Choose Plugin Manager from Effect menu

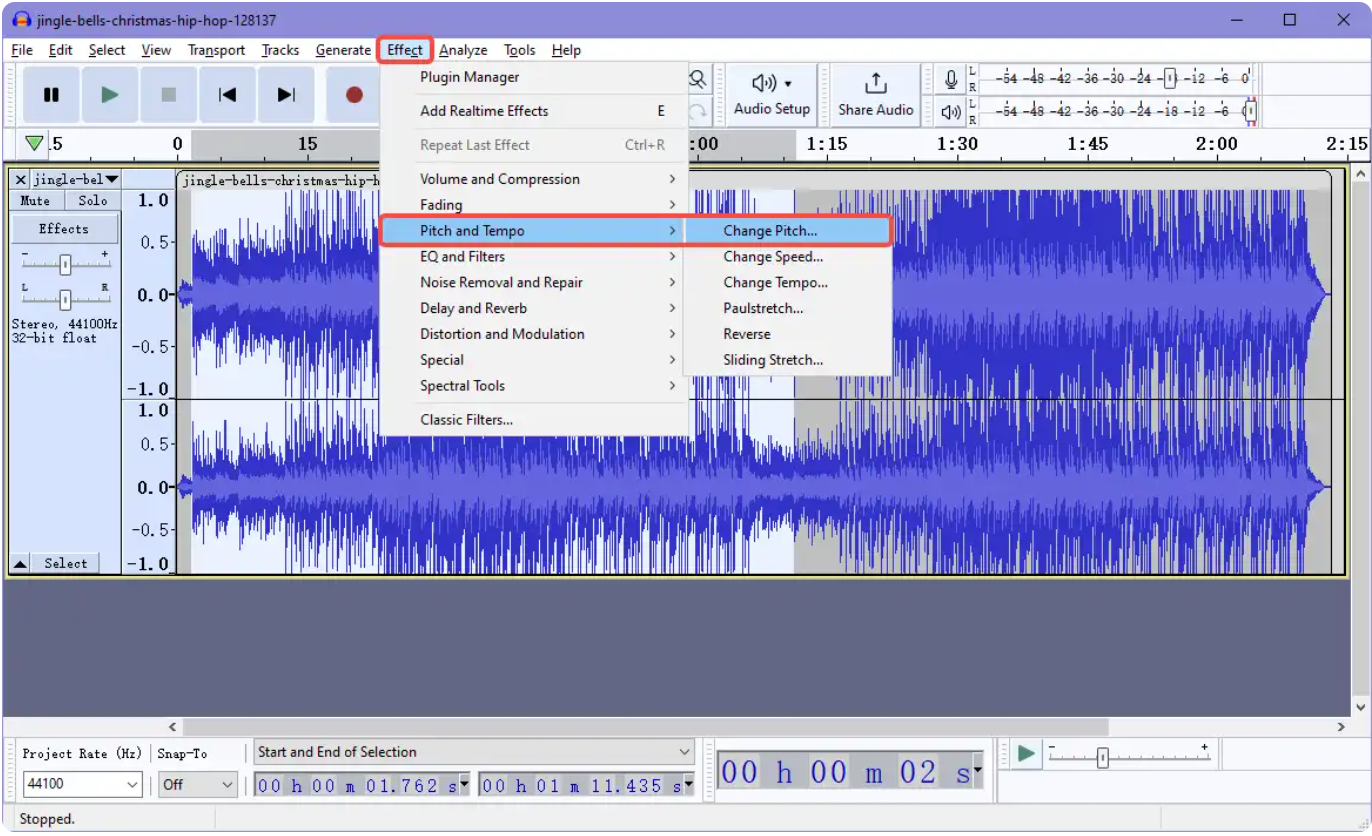(535, 77)
